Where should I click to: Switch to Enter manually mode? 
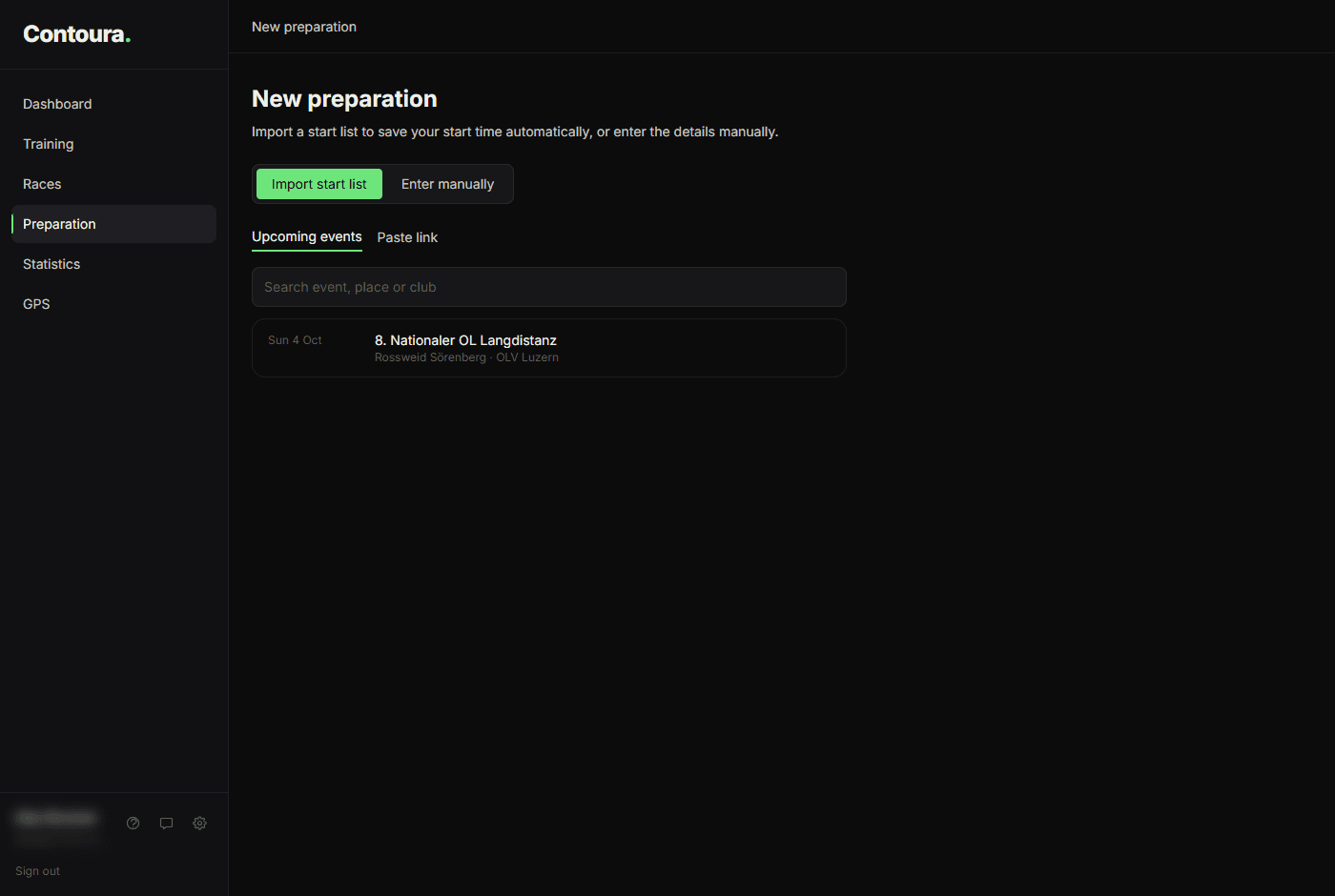coord(447,184)
